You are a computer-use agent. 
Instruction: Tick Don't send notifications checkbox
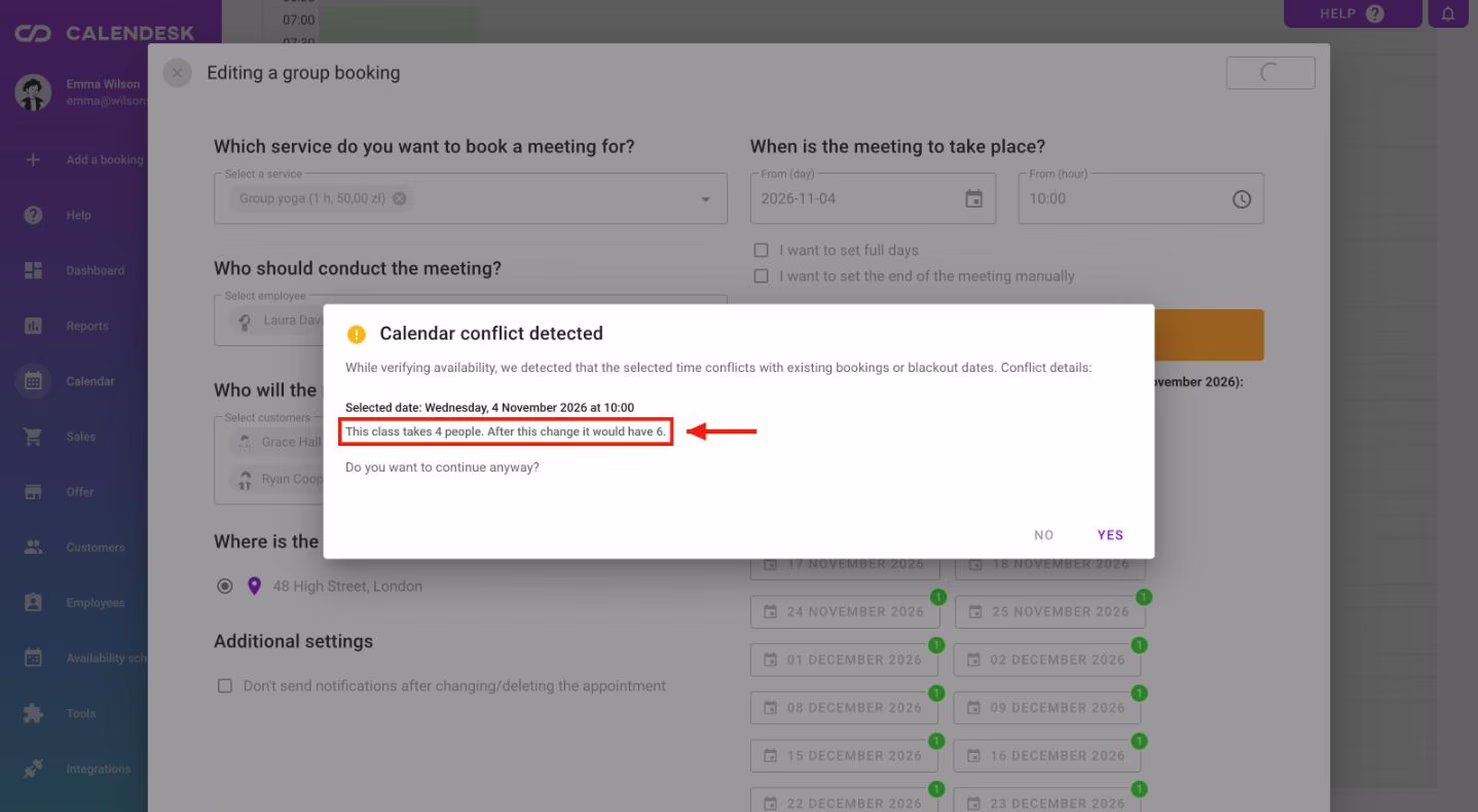[x=225, y=686]
